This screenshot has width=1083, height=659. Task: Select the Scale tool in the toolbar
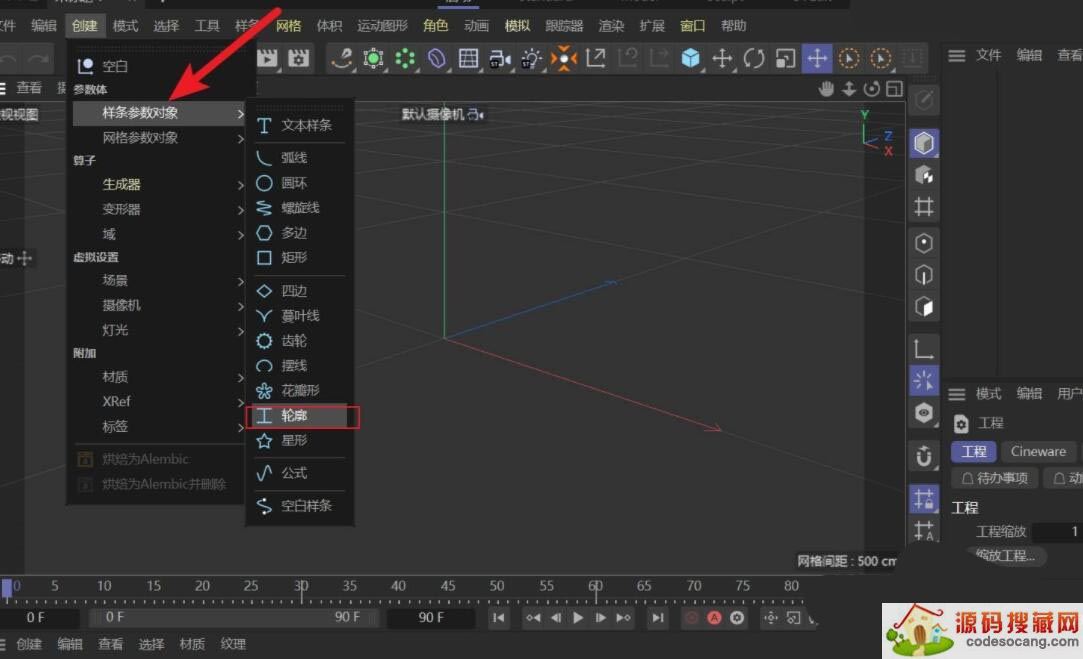click(x=786, y=59)
